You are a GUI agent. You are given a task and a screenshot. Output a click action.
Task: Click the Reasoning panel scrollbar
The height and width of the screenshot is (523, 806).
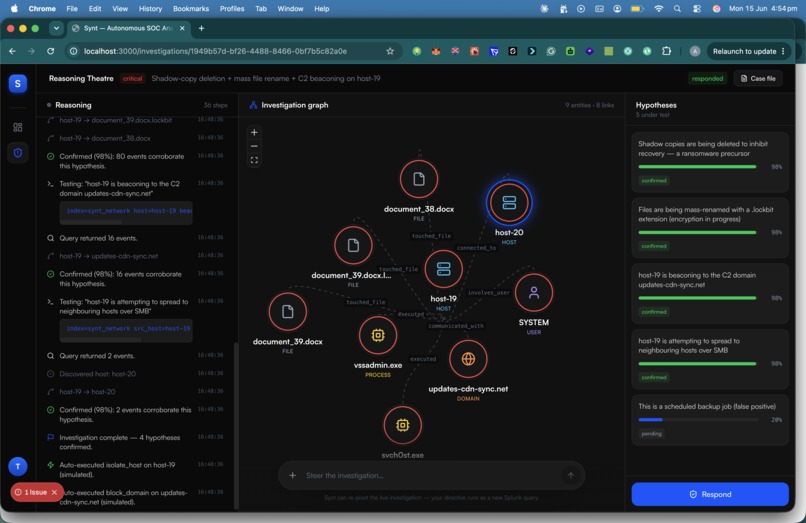236,425
